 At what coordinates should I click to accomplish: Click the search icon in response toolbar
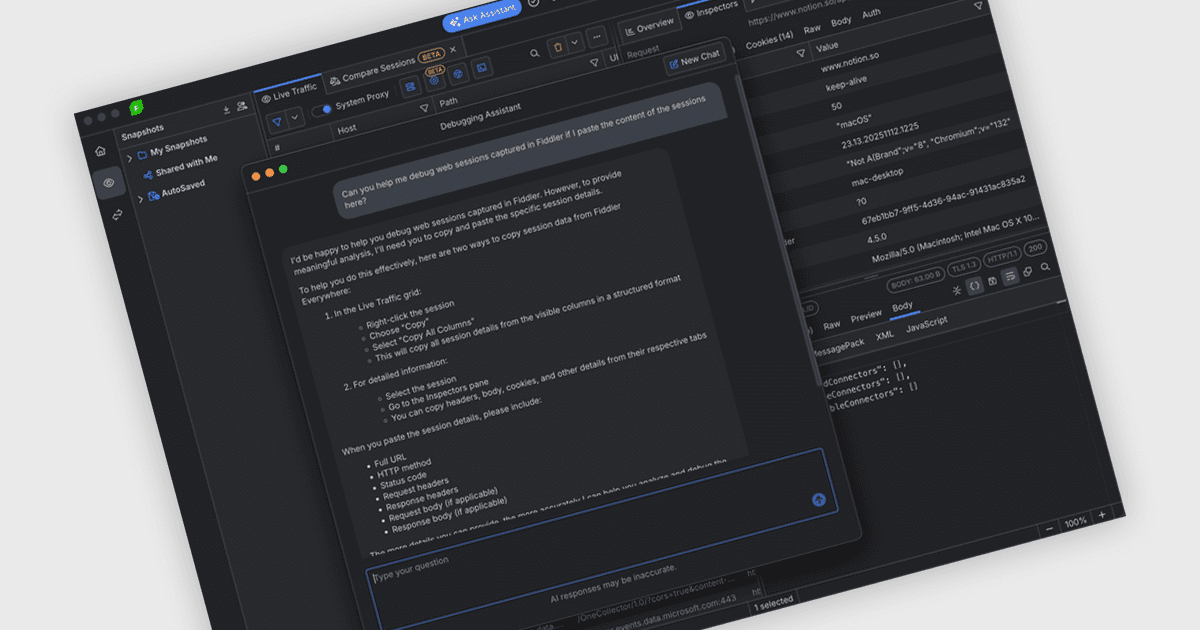coord(1045,267)
